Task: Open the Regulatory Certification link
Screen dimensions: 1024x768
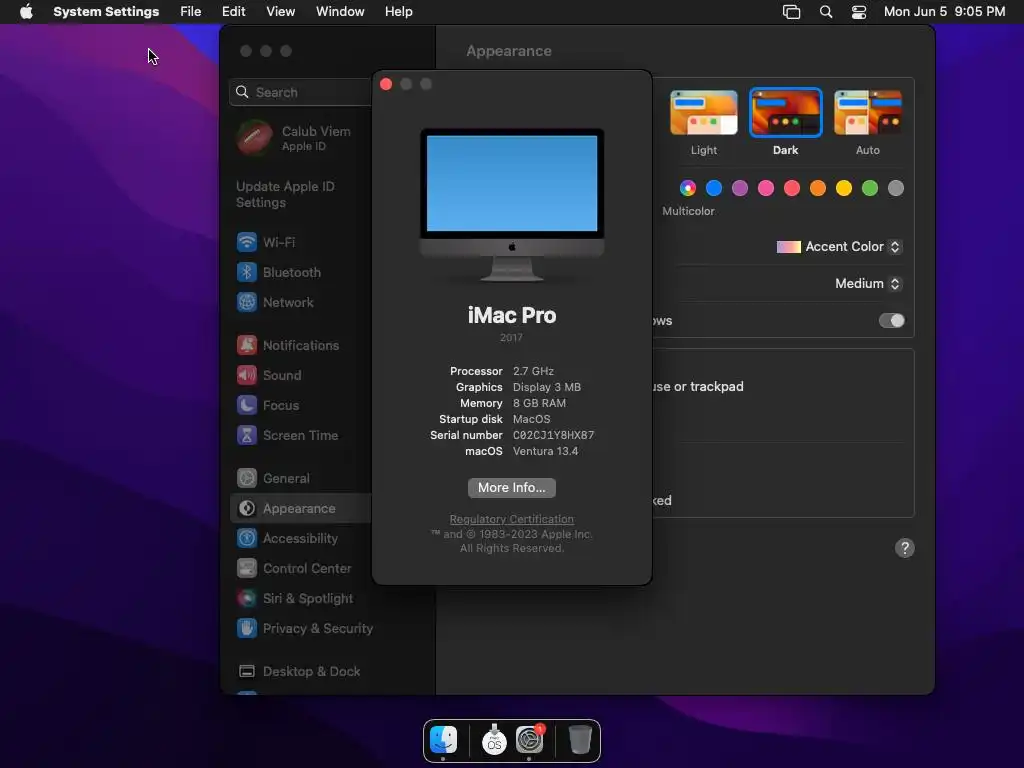Action: tap(511, 519)
